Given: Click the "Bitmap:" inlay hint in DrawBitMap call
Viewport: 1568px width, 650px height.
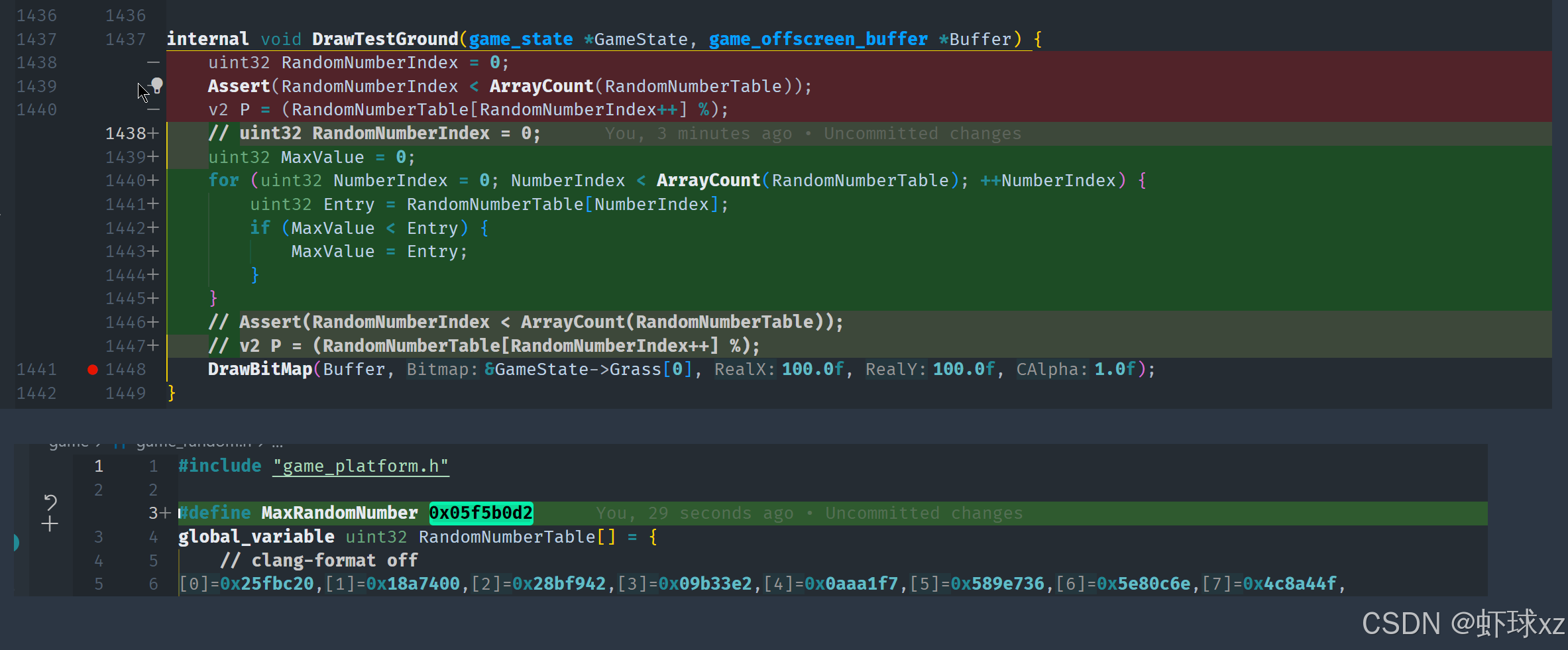Looking at the screenshot, I should coord(442,370).
